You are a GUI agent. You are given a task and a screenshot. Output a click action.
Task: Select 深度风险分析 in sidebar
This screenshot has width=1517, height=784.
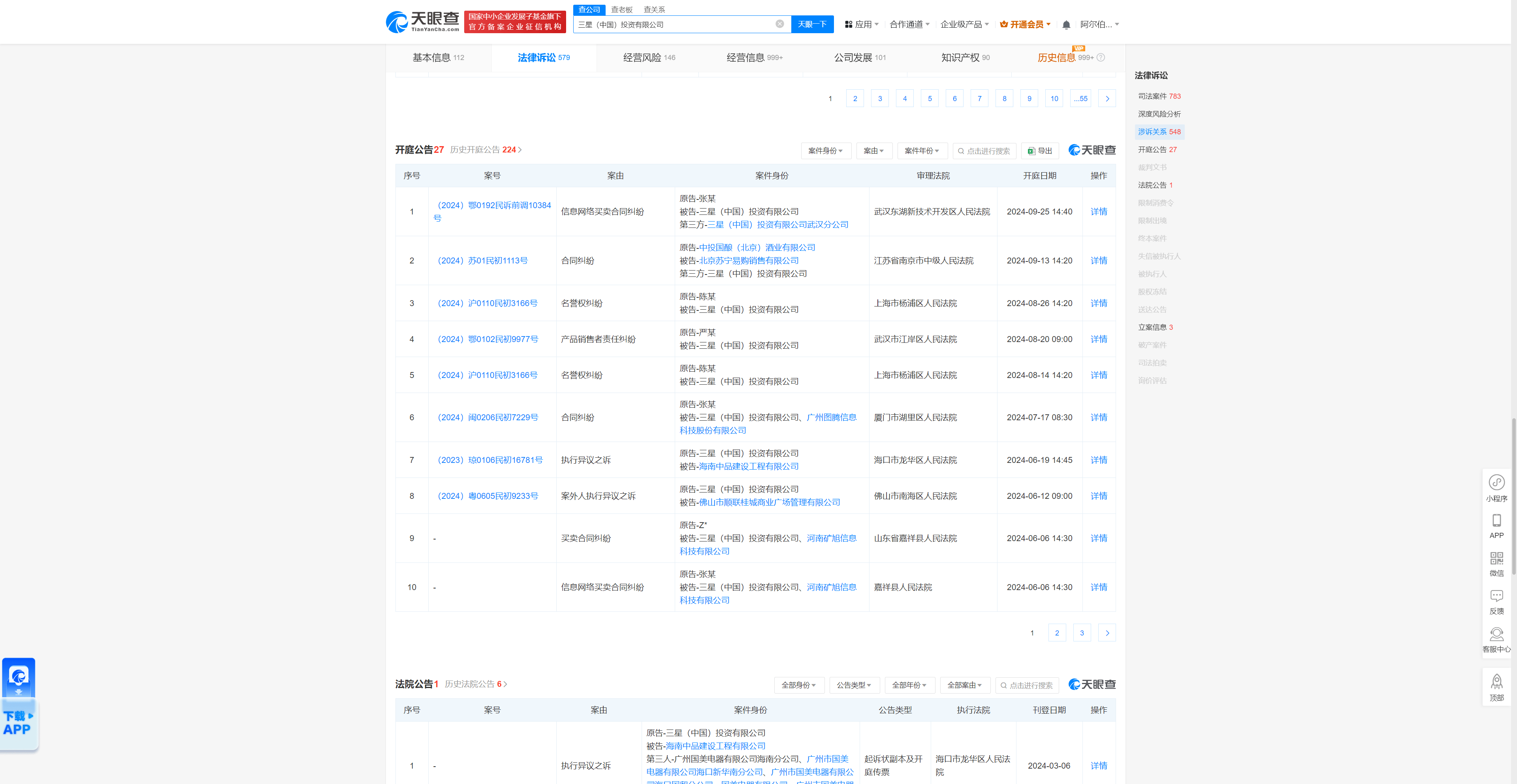coord(1159,114)
